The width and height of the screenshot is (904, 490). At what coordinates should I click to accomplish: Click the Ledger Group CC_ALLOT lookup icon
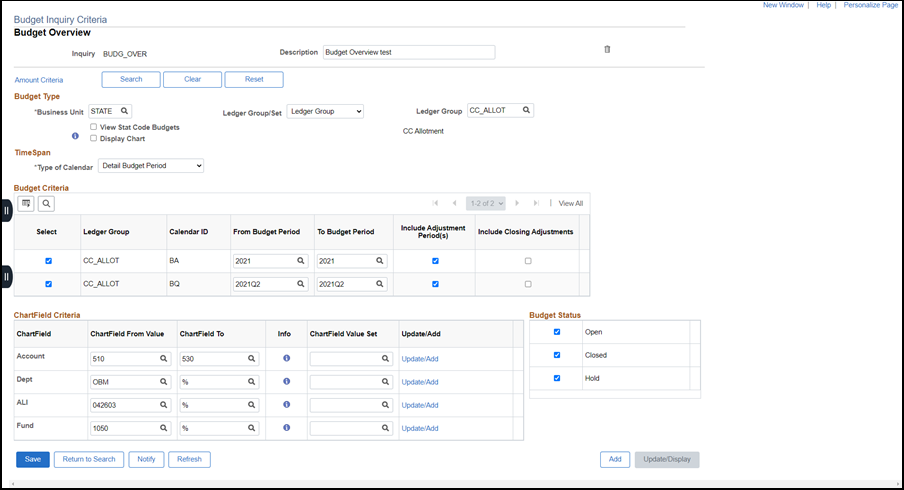(526, 111)
